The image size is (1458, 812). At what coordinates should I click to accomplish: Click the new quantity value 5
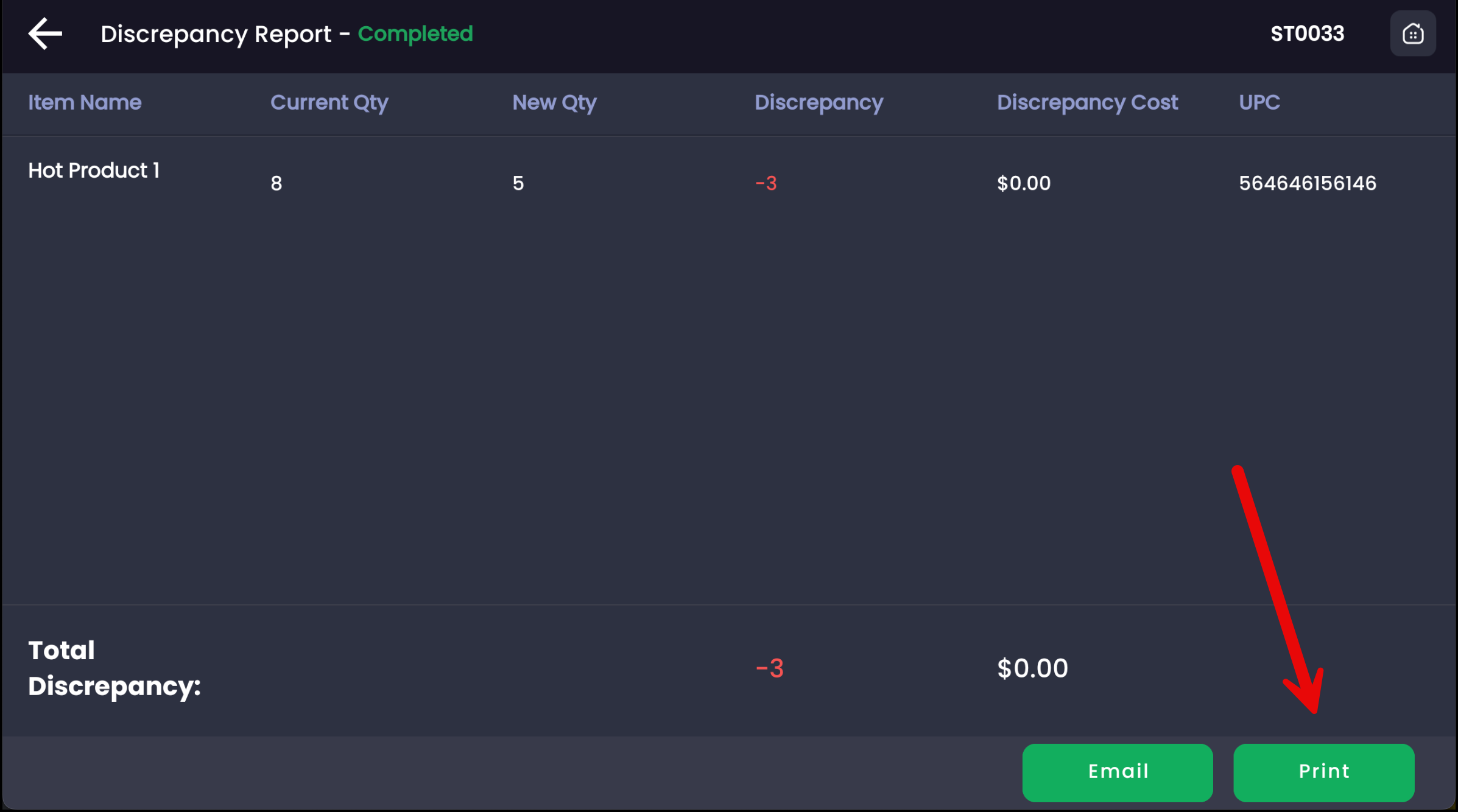tap(518, 183)
